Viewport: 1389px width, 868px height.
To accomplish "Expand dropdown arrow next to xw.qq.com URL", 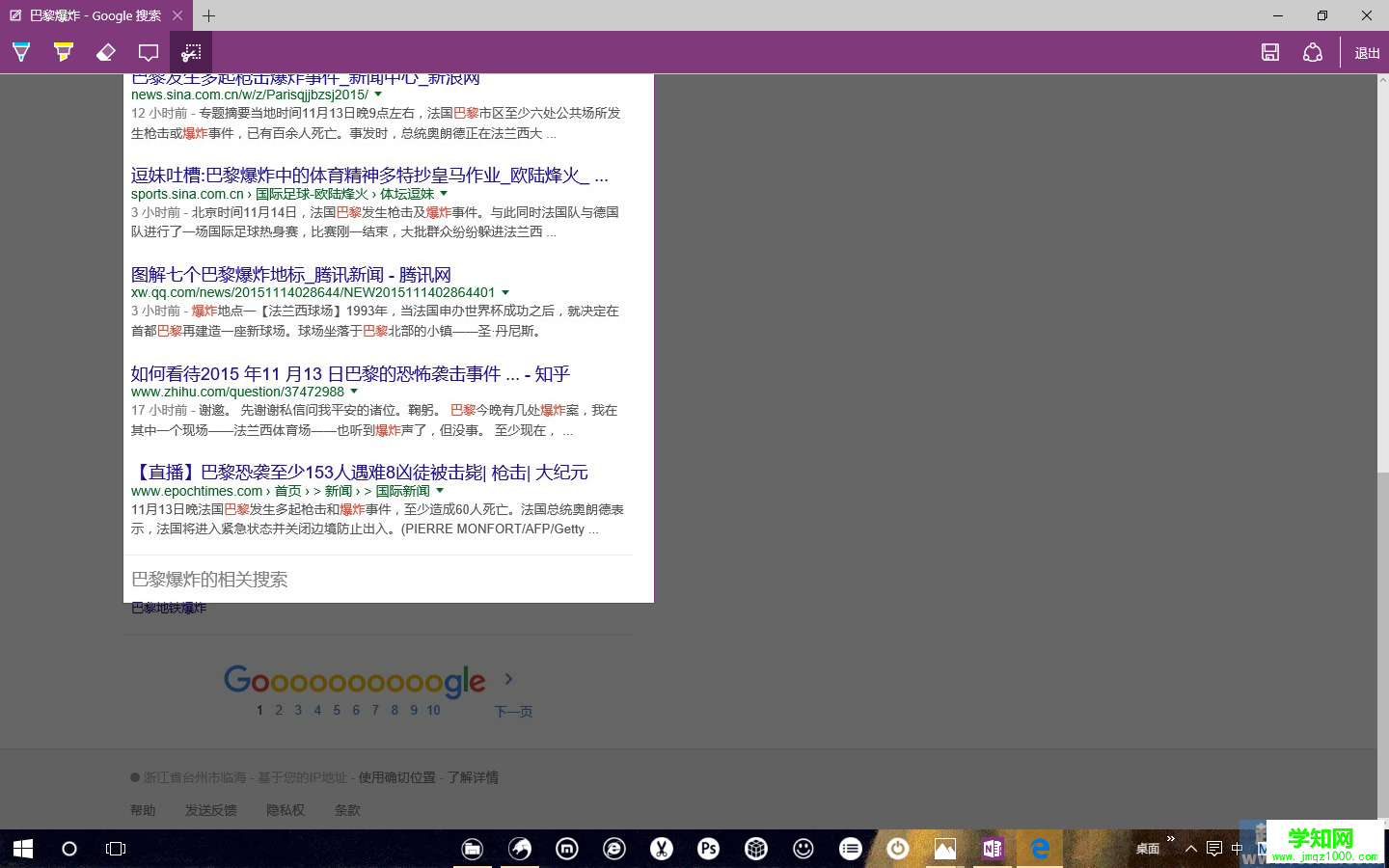I will pos(505,292).
